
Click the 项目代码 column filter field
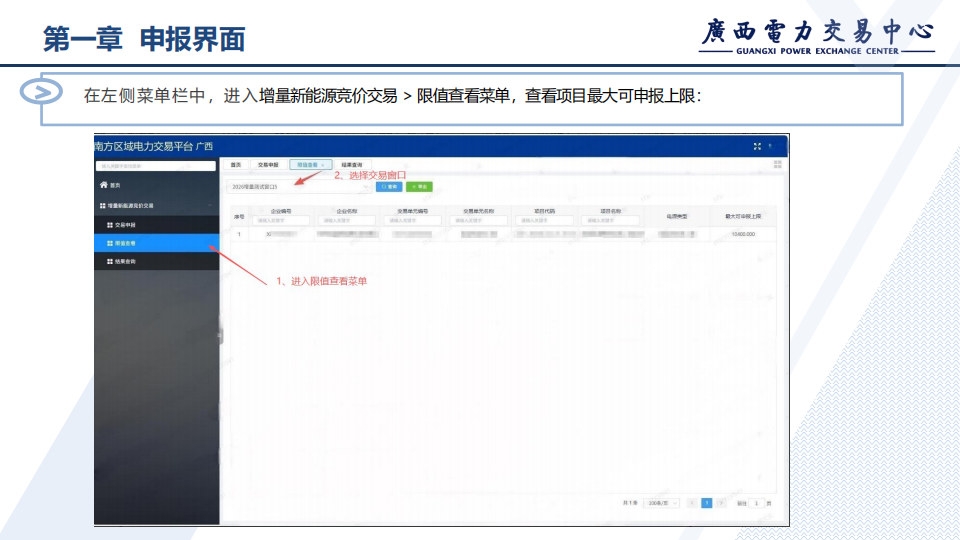(x=544, y=220)
